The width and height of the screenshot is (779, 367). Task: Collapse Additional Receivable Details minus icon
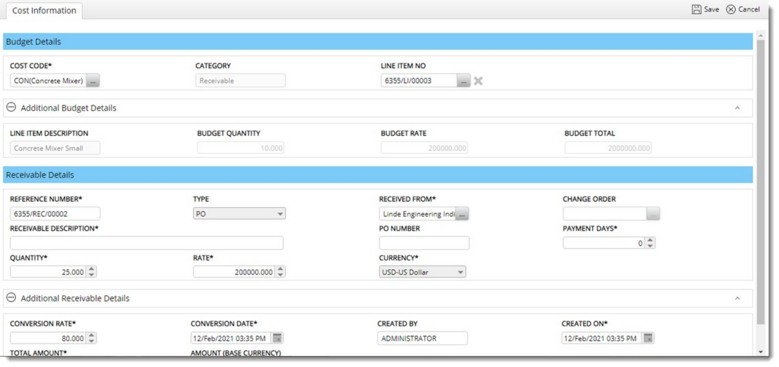coord(11,298)
